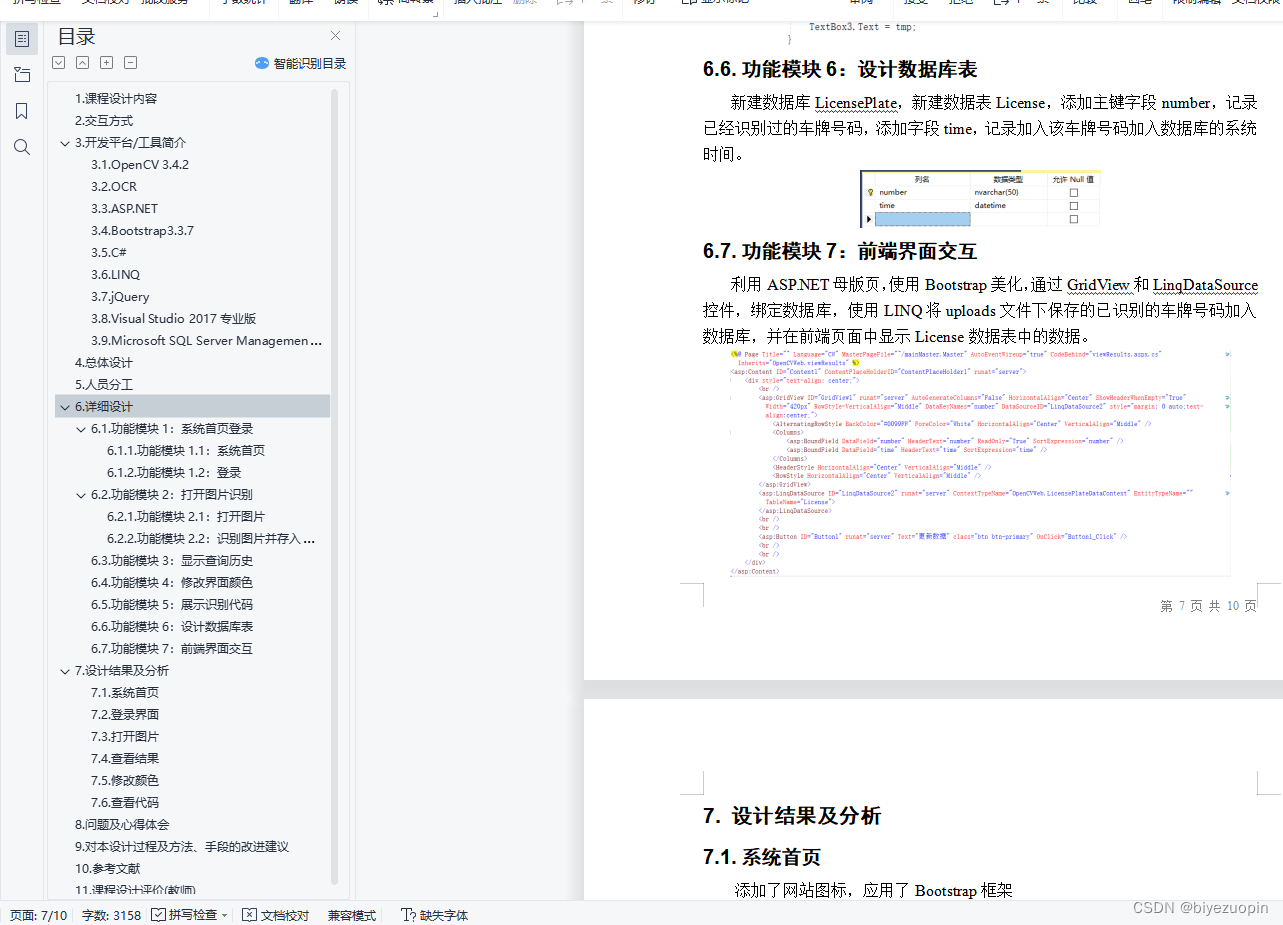Jump to 3.5.C# heading
This screenshot has width=1283, height=925.
(x=109, y=253)
